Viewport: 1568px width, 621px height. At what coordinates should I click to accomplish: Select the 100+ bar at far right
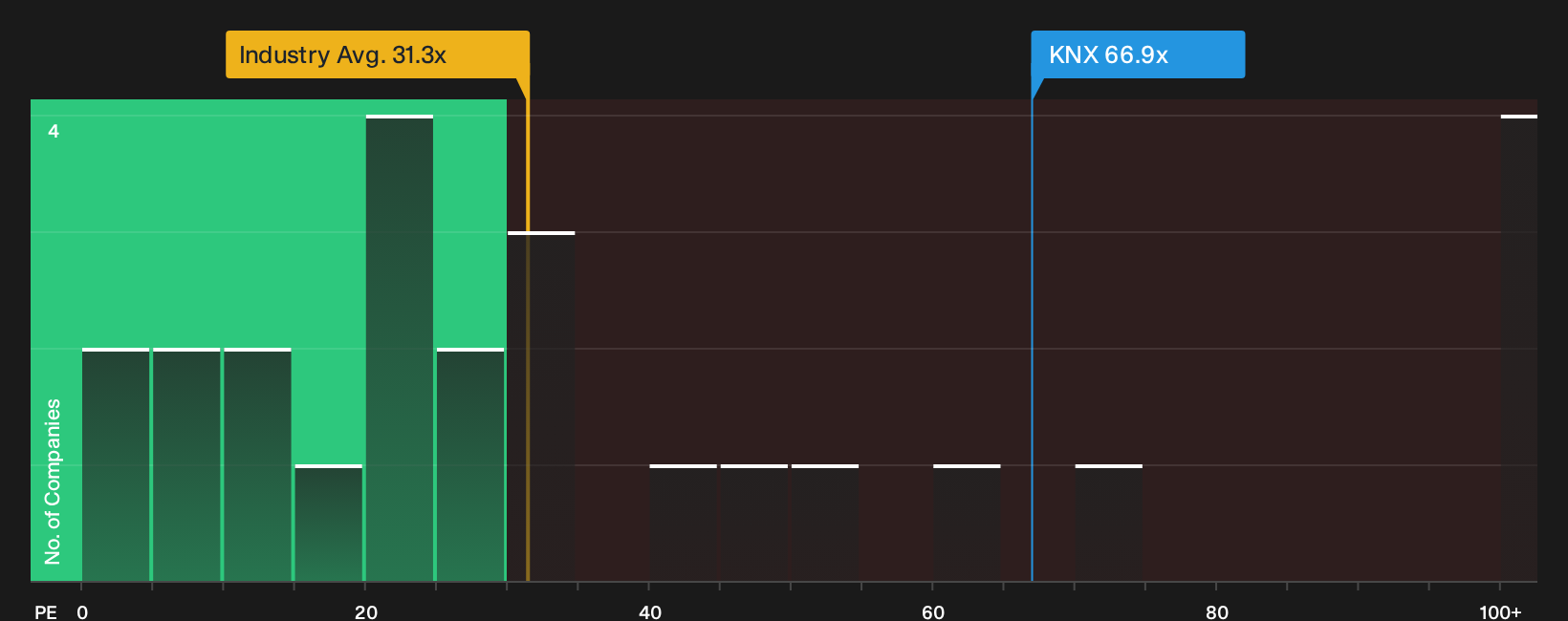point(1519,348)
